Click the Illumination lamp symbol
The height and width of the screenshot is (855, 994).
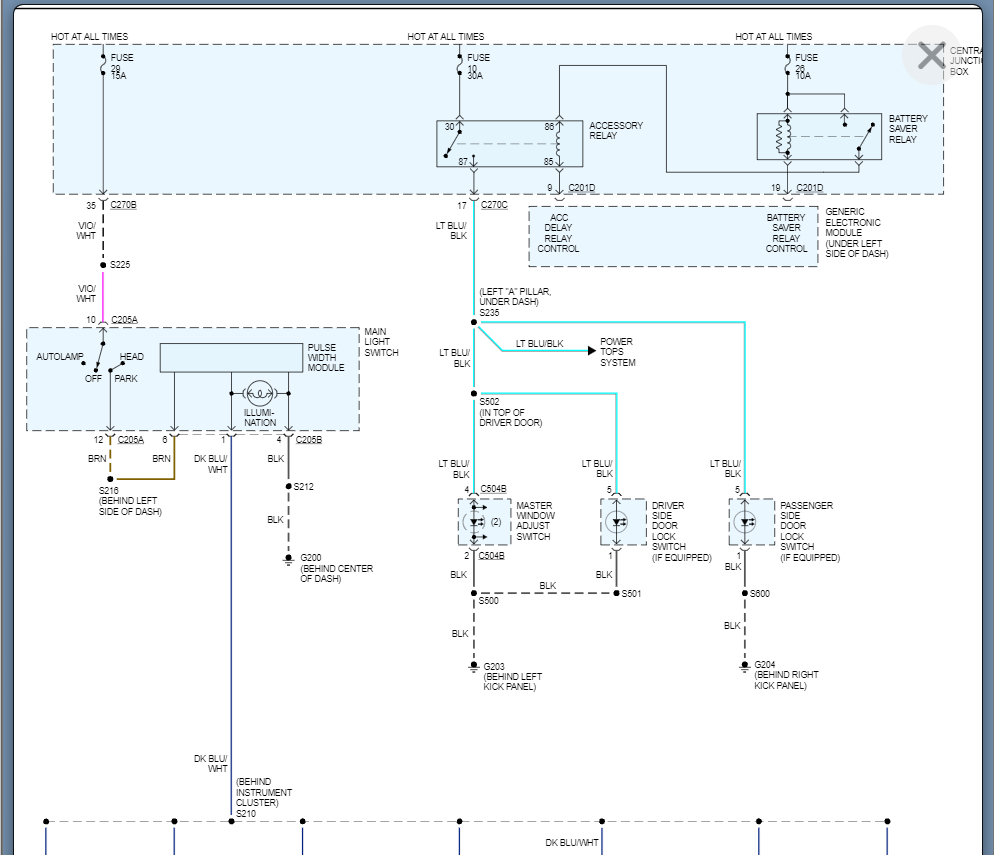point(259,391)
